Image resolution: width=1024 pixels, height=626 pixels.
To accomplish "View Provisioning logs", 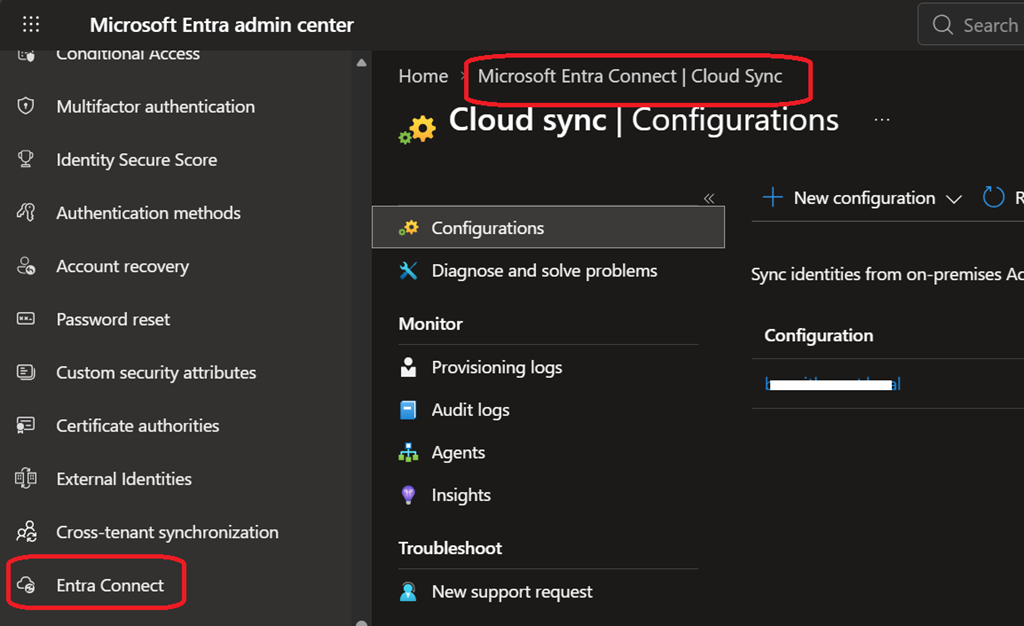I will [496, 367].
